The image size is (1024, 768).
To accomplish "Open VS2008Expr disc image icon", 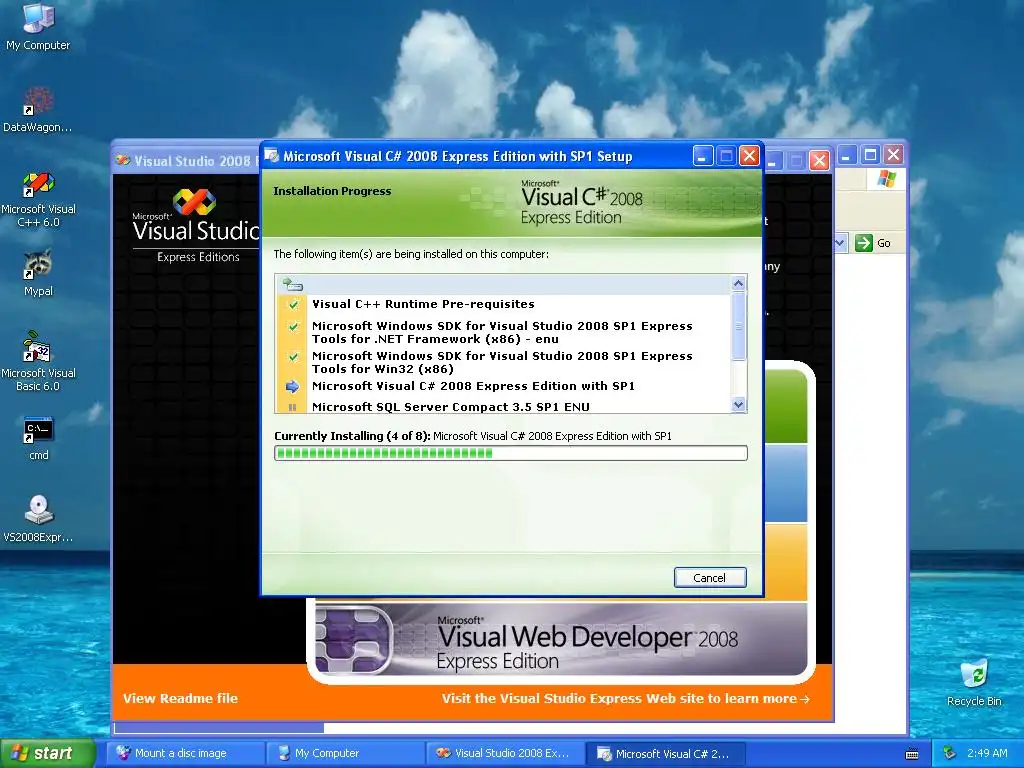I will [x=38, y=519].
